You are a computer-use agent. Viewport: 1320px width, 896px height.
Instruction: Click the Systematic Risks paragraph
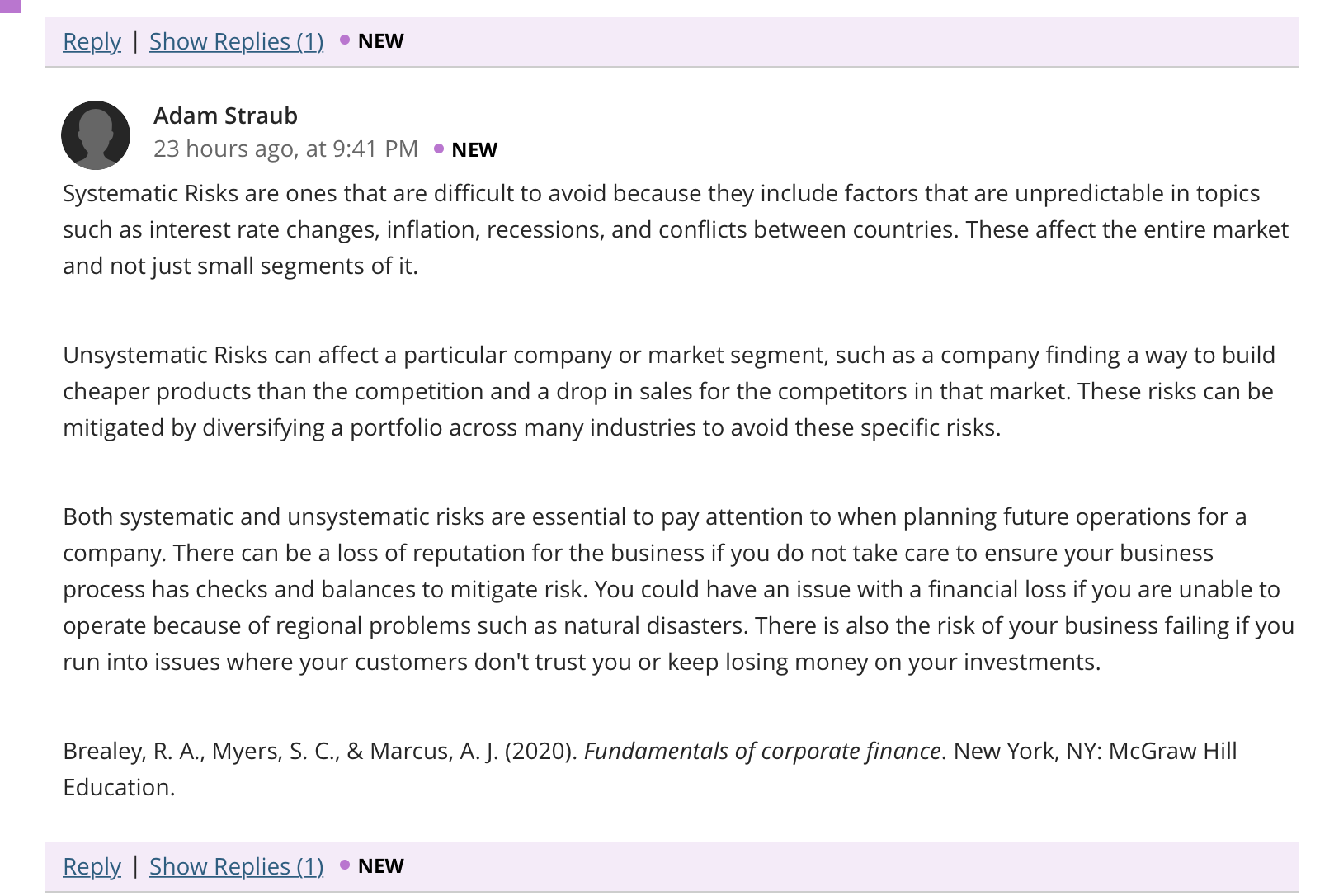[676, 229]
